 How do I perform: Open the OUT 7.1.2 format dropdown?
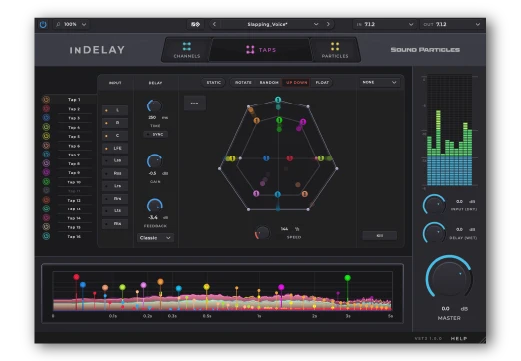click(x=451, y=24)
